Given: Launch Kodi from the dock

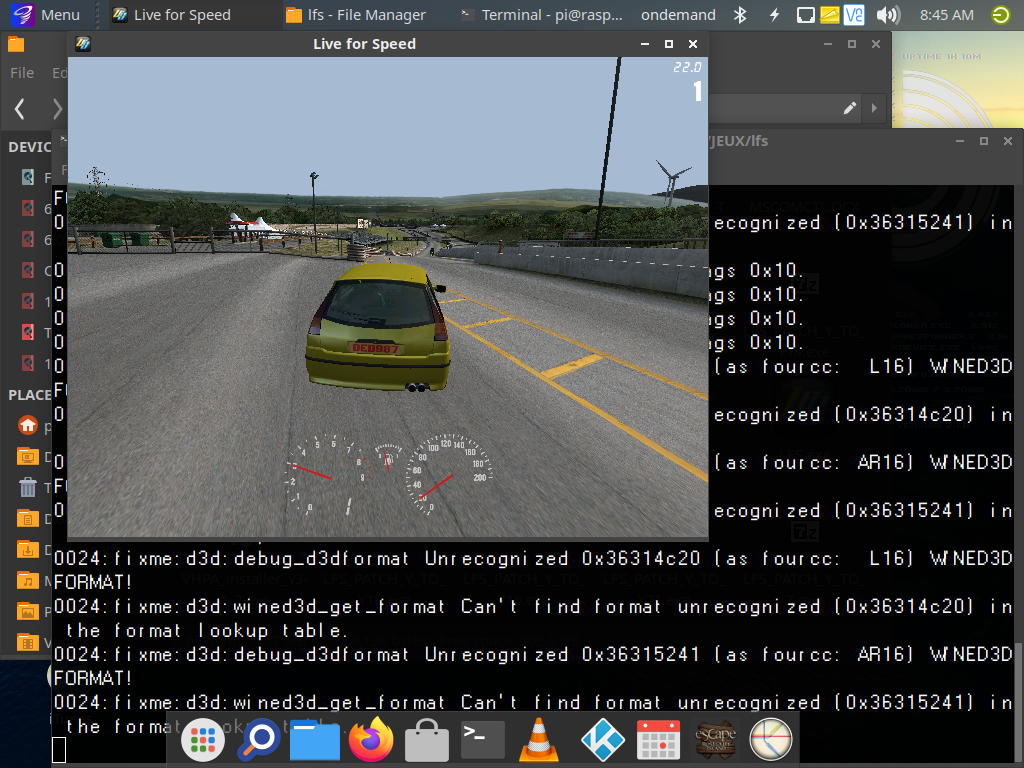Looking at the screenshot, I should (x=602, y=739).
